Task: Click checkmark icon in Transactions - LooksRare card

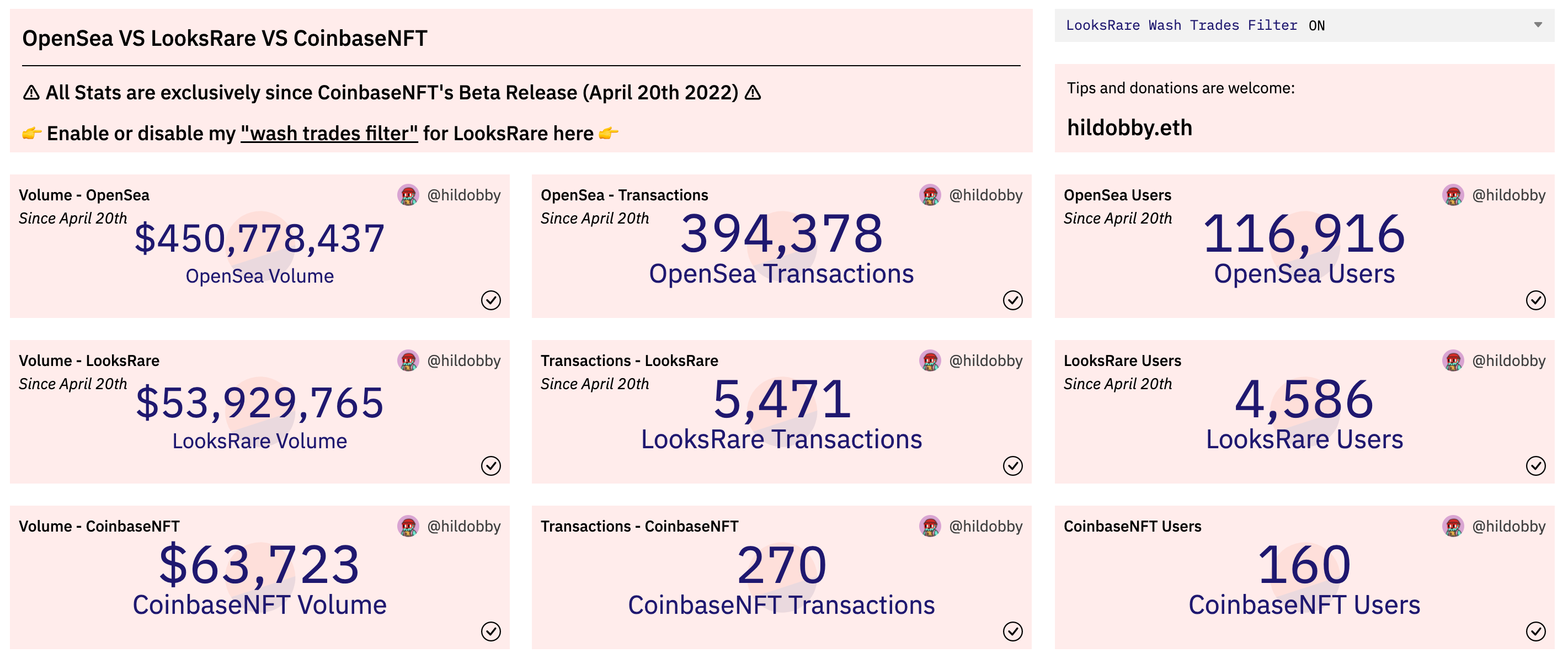Action: pyautogui.click(x=1013, y=466)
